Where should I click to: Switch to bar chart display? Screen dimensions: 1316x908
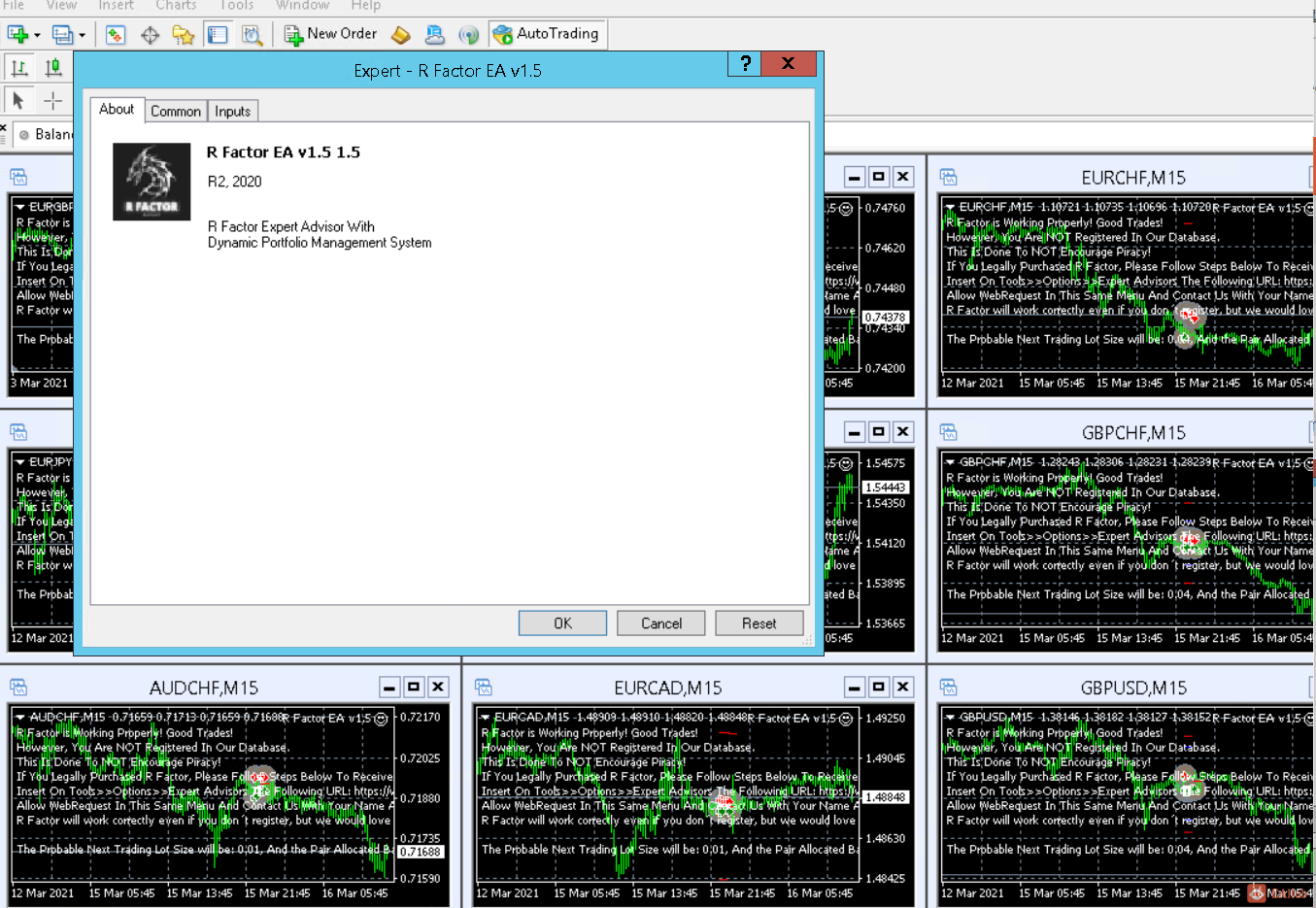19,68
